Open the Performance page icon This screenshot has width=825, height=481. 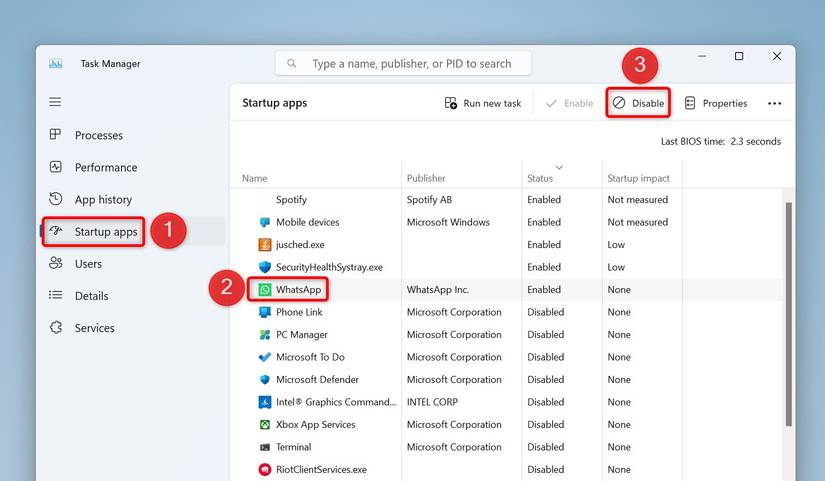coord(55,167)
